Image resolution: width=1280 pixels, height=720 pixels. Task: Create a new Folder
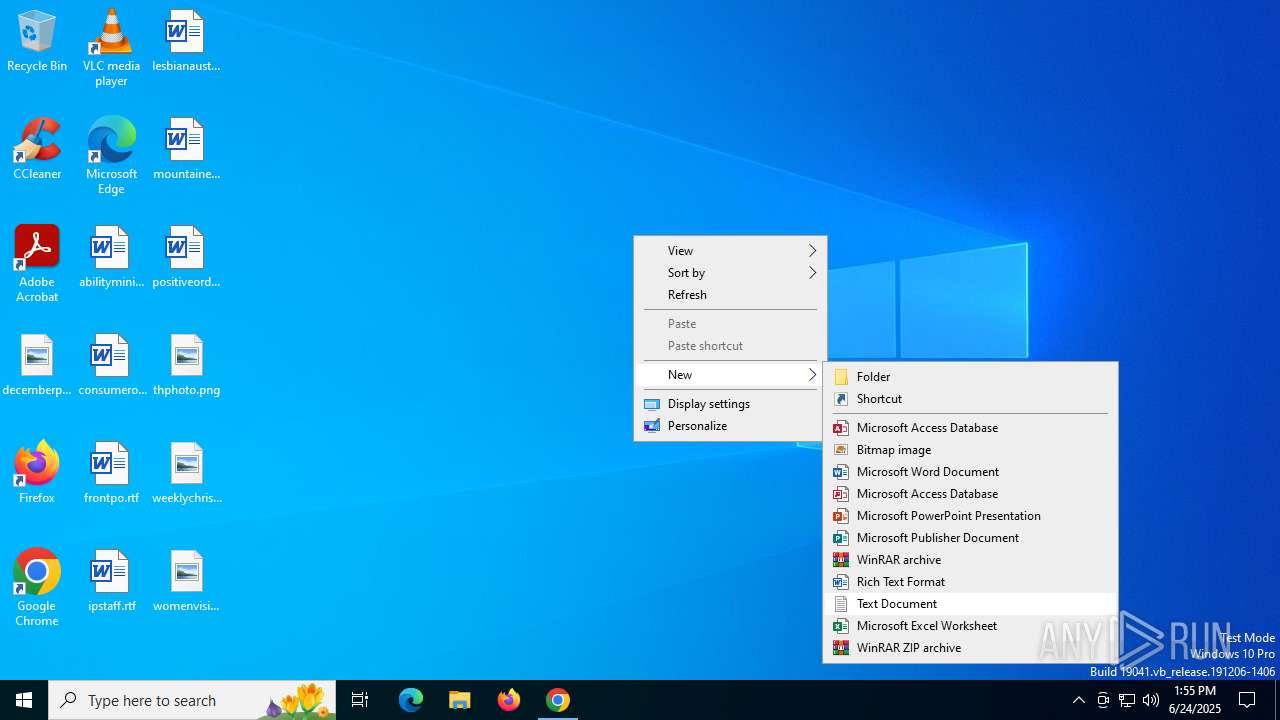(x=970, y=377)
